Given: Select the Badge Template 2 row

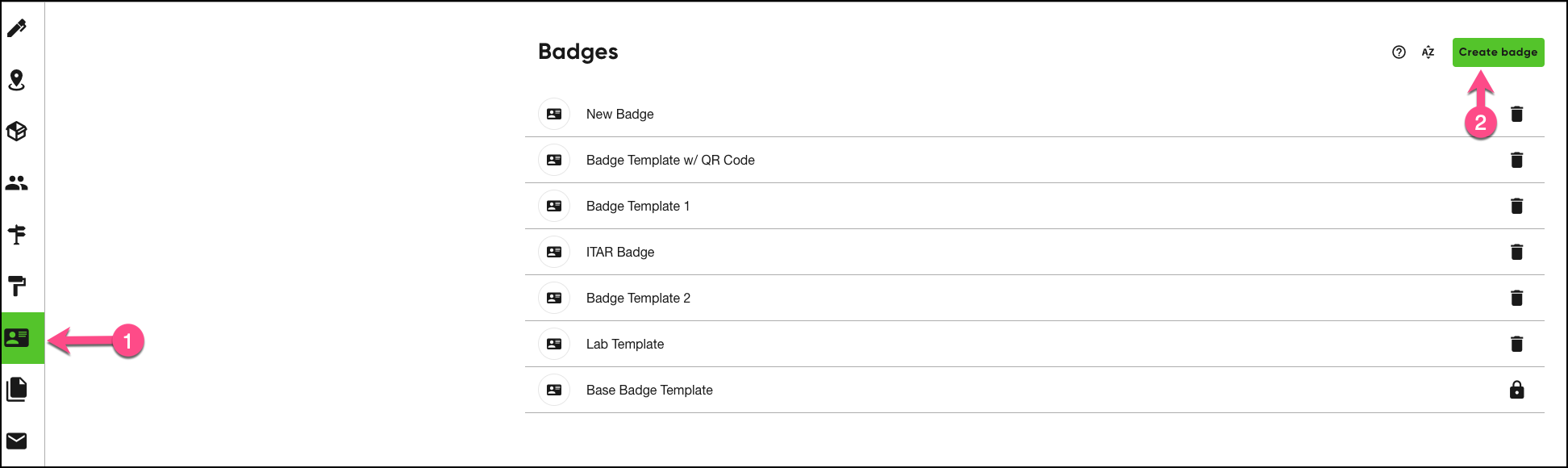Looking at the screenshot, I should 638,298.
